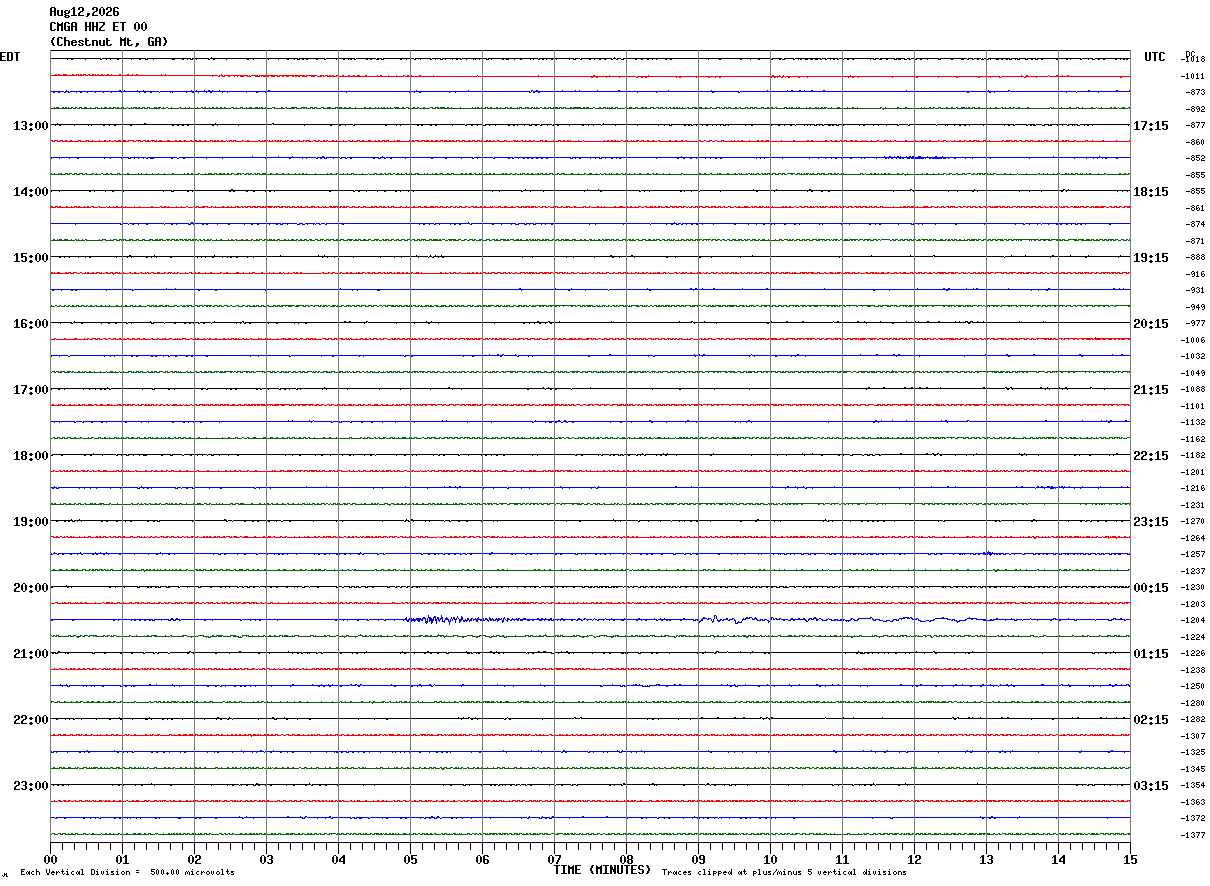Click the TIME (MINUTES) axis title
The width and height of the screenshot is (1210, 886).
pos(602,870)
